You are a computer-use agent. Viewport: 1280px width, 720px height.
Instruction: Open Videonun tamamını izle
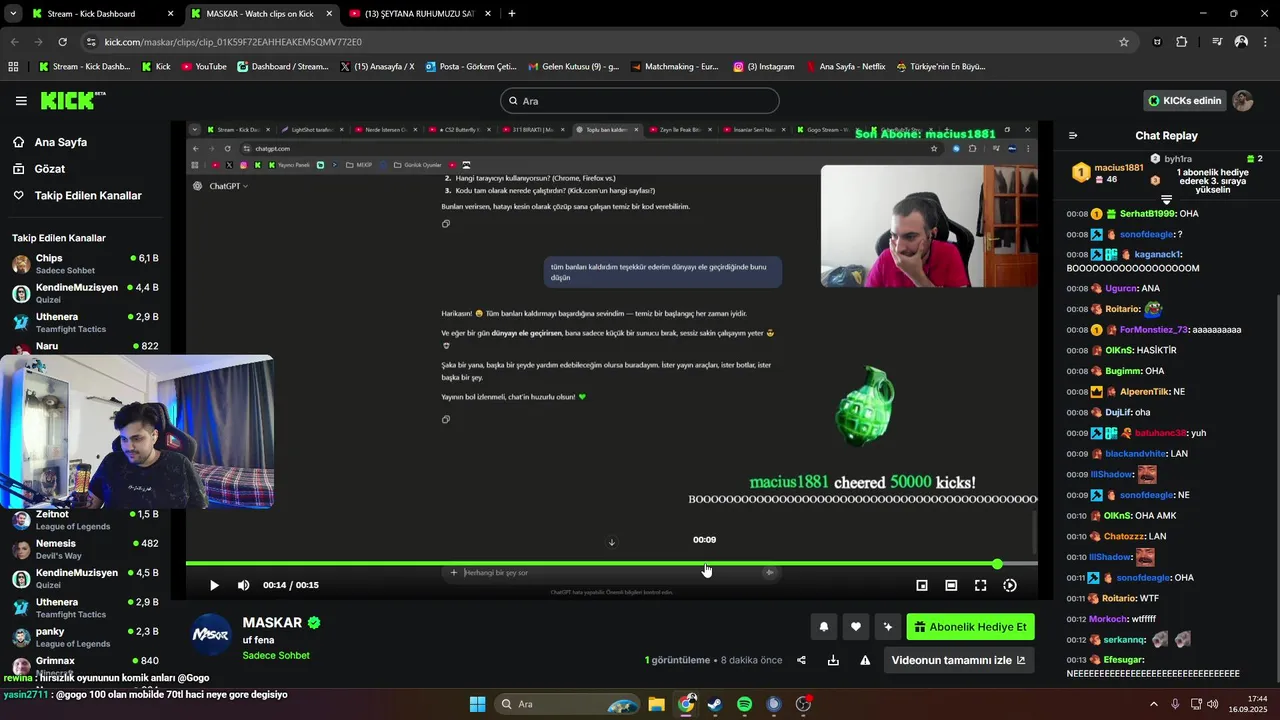[958, 660]
